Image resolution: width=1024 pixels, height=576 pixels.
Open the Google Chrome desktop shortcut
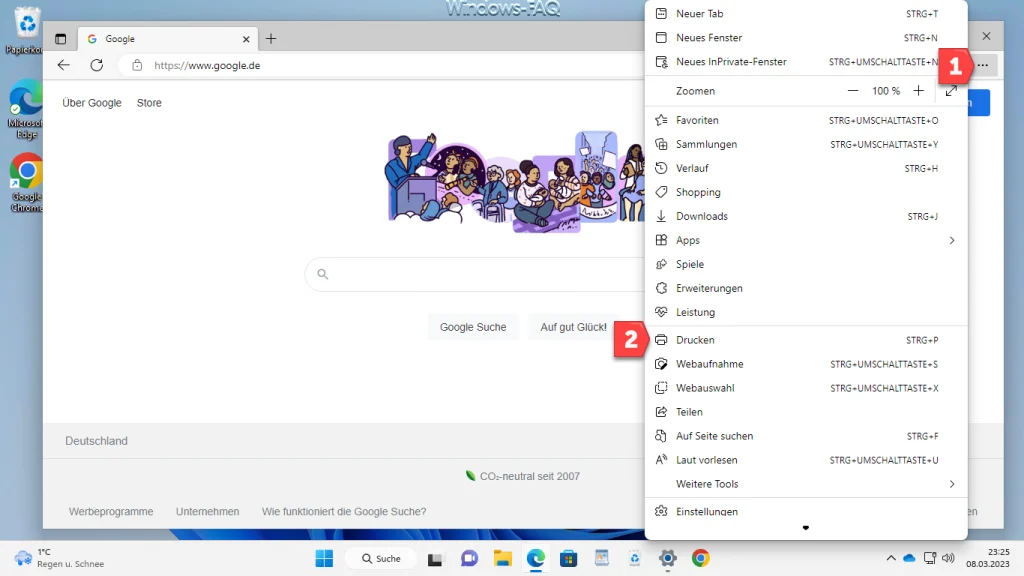coord(26,183)
